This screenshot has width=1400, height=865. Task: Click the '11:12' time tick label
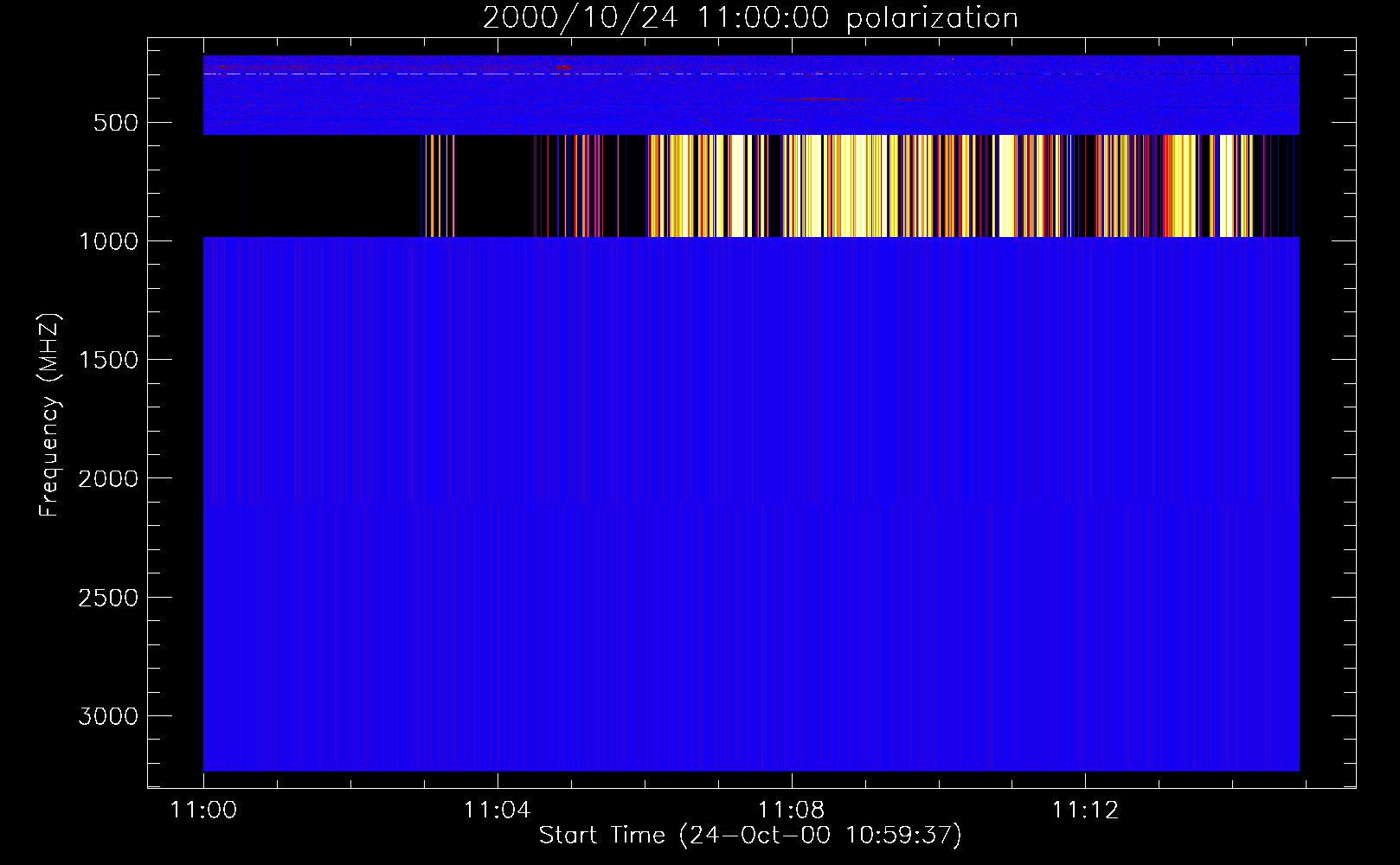(1085, 811)
